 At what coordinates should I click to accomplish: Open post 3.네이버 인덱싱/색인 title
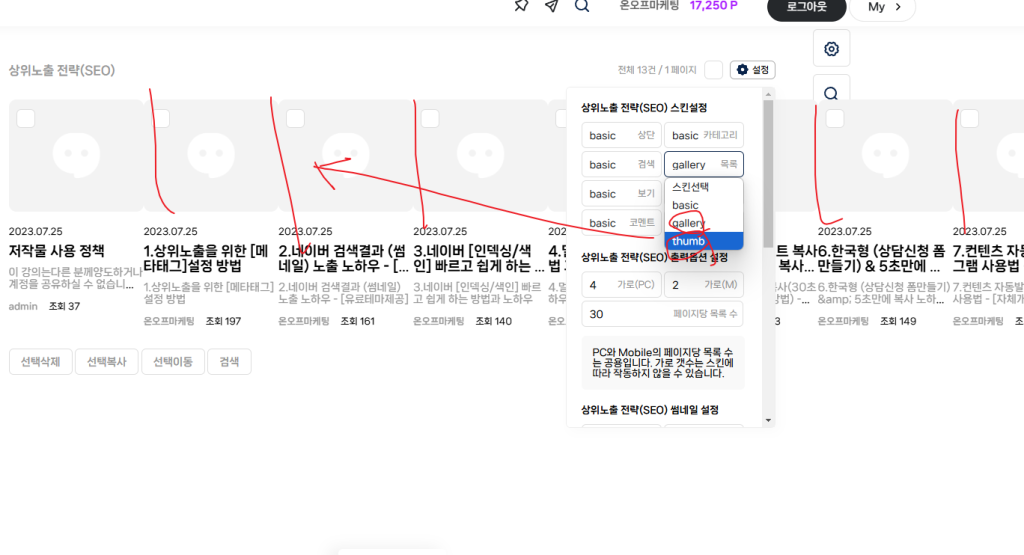[x=478, y=258]
